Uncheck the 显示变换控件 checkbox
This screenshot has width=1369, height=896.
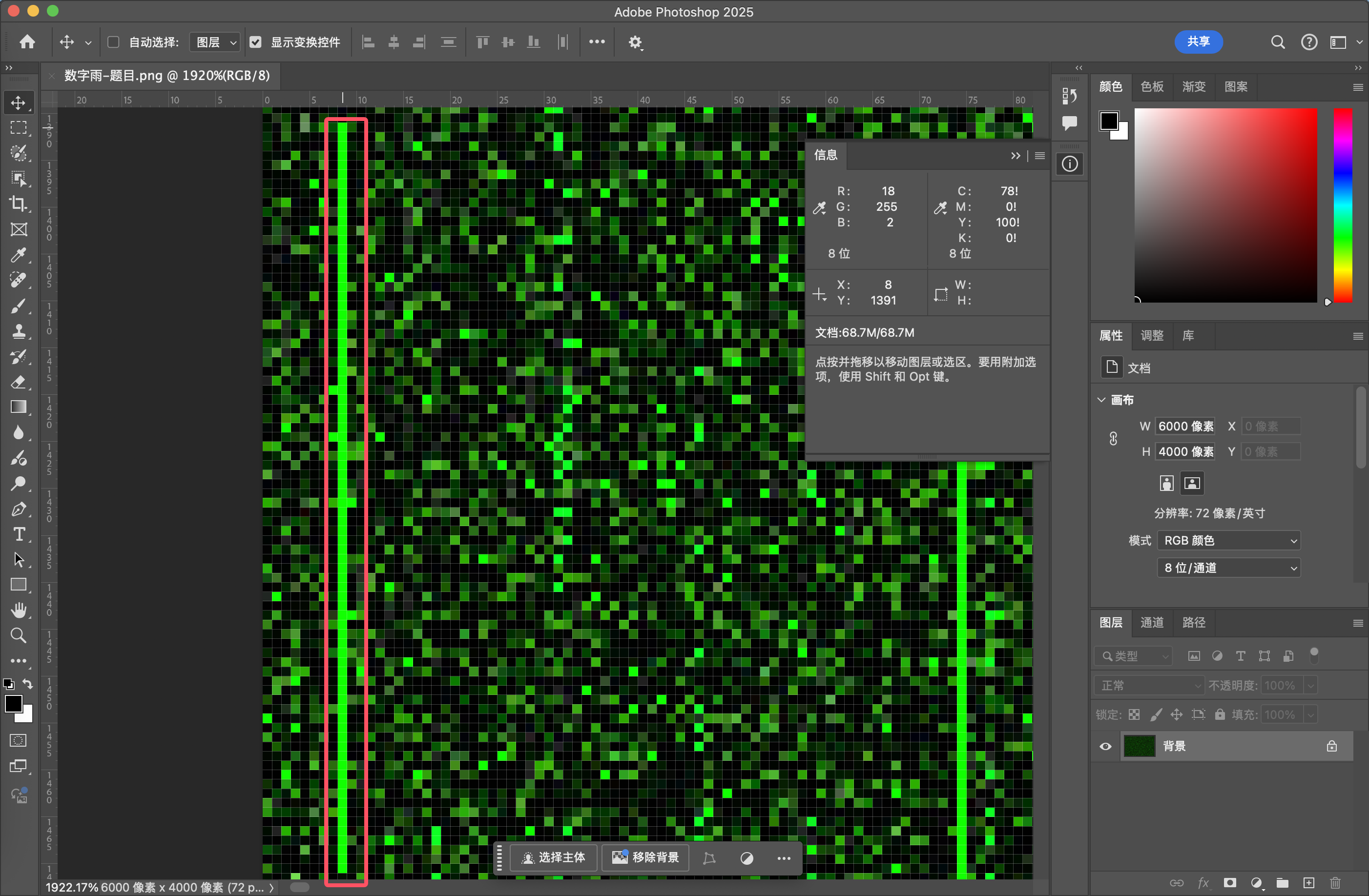coord(255,42)
